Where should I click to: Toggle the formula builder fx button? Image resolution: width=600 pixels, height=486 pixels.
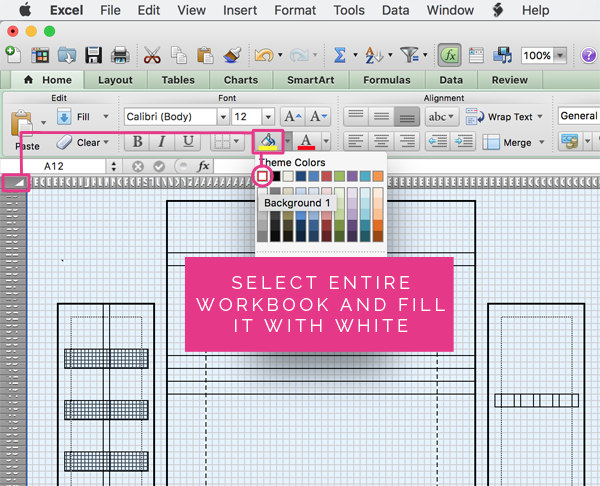450,55
